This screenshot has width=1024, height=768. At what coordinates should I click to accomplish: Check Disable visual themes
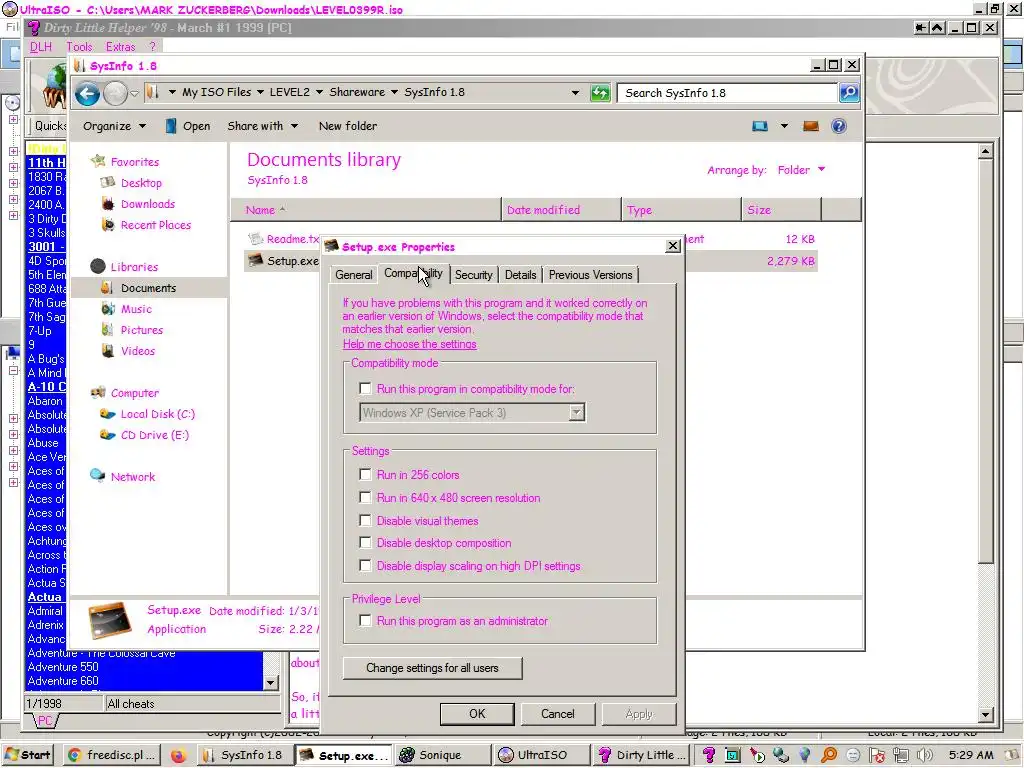(x=365, y=520)
